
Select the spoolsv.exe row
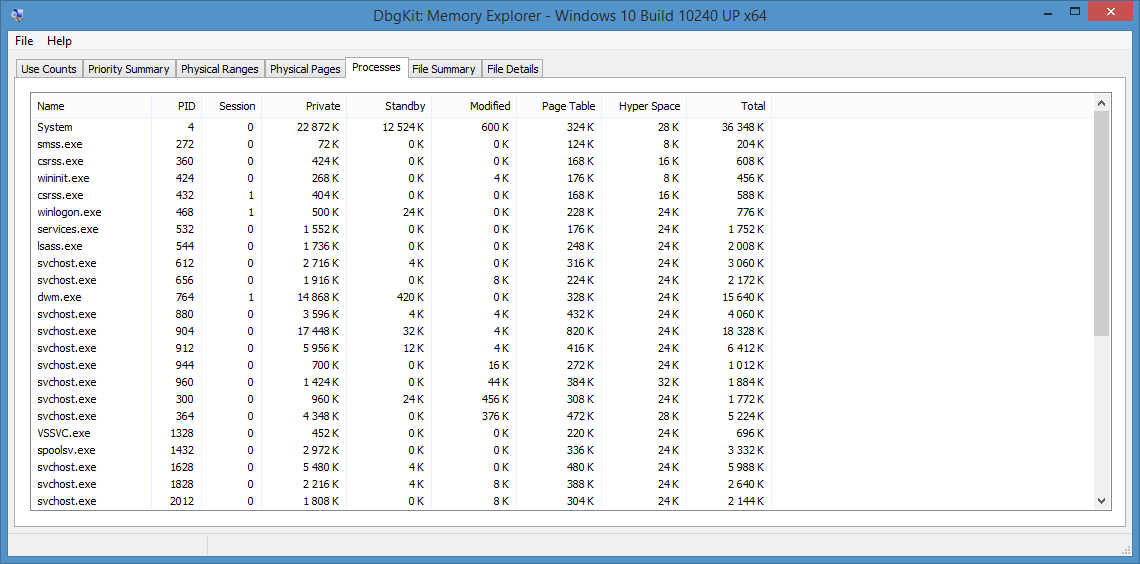click(401, 450)
